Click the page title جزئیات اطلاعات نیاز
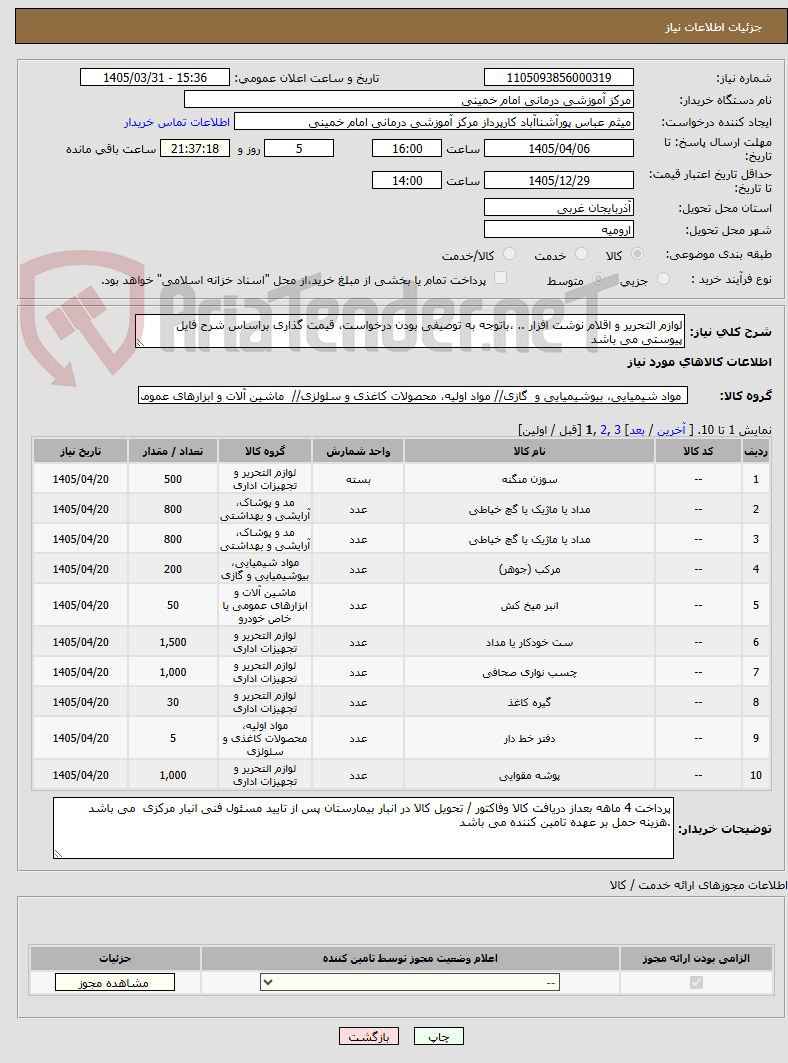 coord(713,27)
